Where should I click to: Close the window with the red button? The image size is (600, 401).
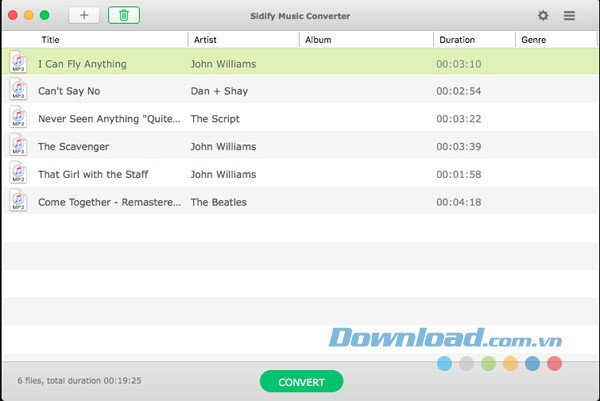coord(13,15)
